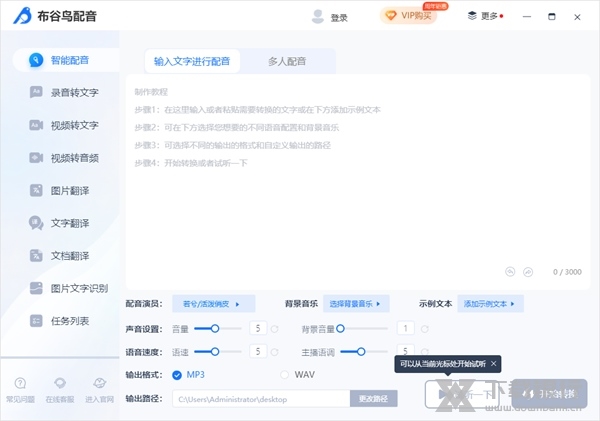
Task: Switch to the 多人配音 tab
Action: click(287, 61)
